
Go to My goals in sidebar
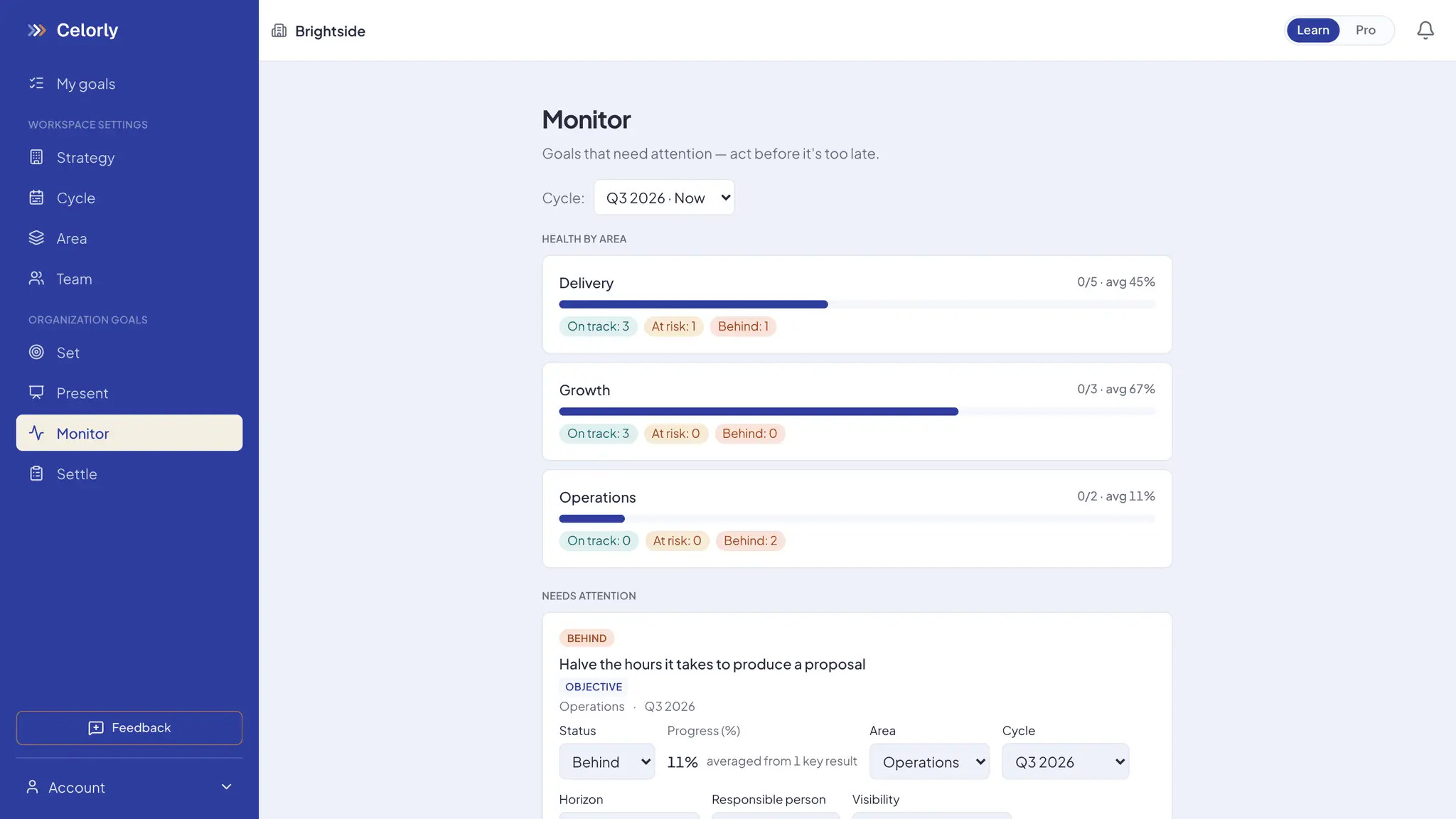(129, 84)
